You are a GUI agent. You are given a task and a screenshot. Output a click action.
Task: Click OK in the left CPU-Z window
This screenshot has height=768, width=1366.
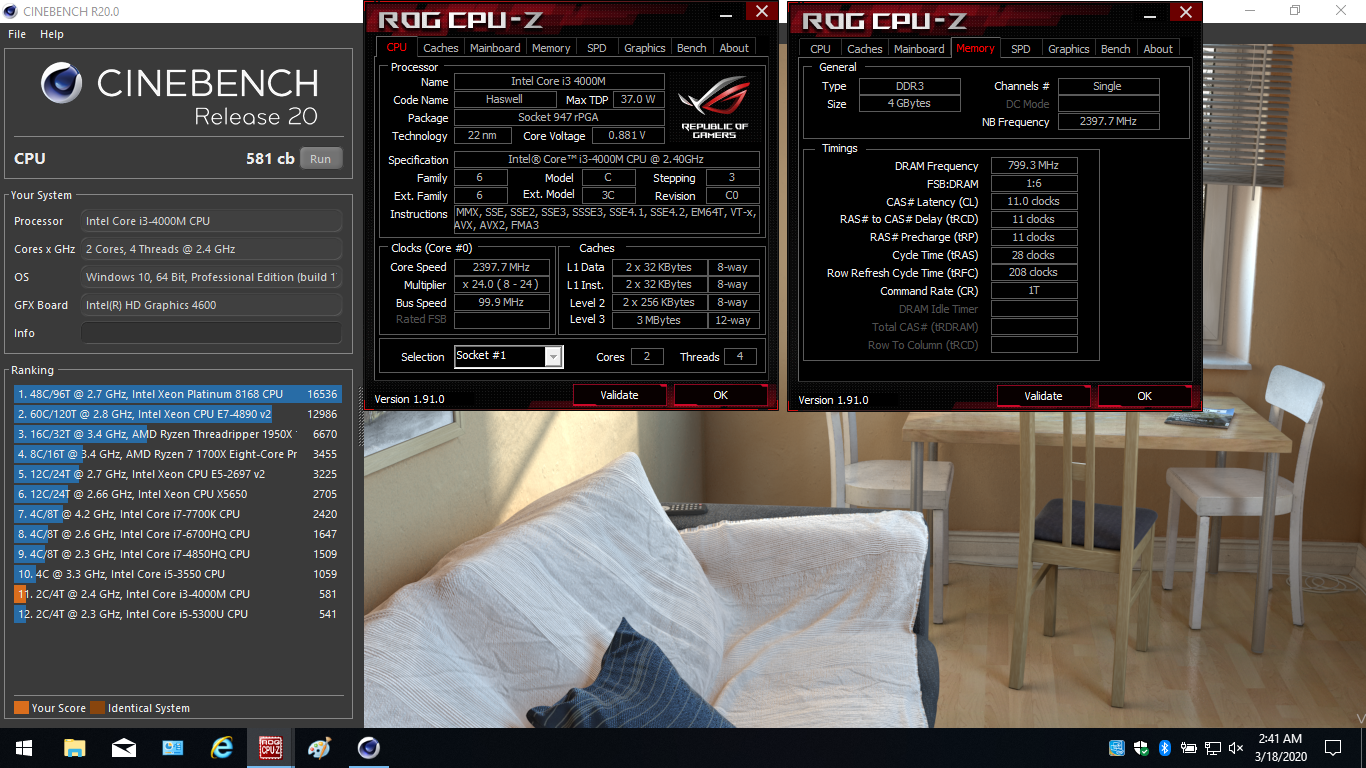(x=720, y=395)
